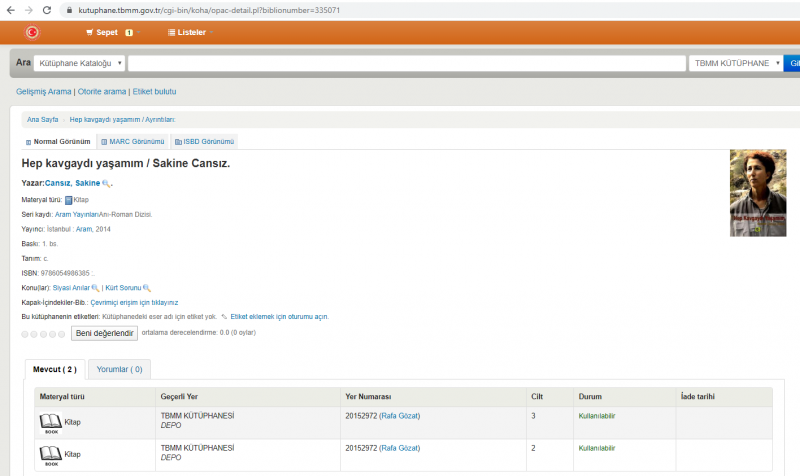Reload the page with browser refresh icon
The width and height of the screenshot is (800, 476).
pos(48,9)
